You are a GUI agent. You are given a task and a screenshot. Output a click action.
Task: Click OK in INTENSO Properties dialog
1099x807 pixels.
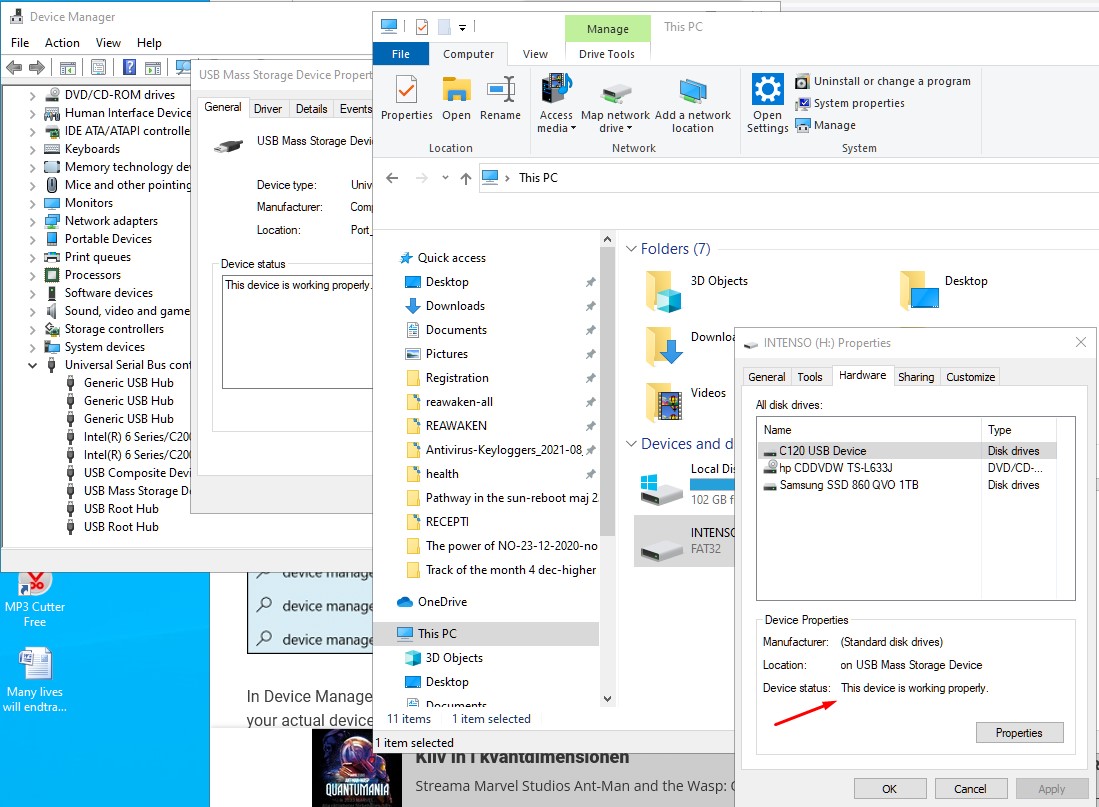click(x=889, y=789)
